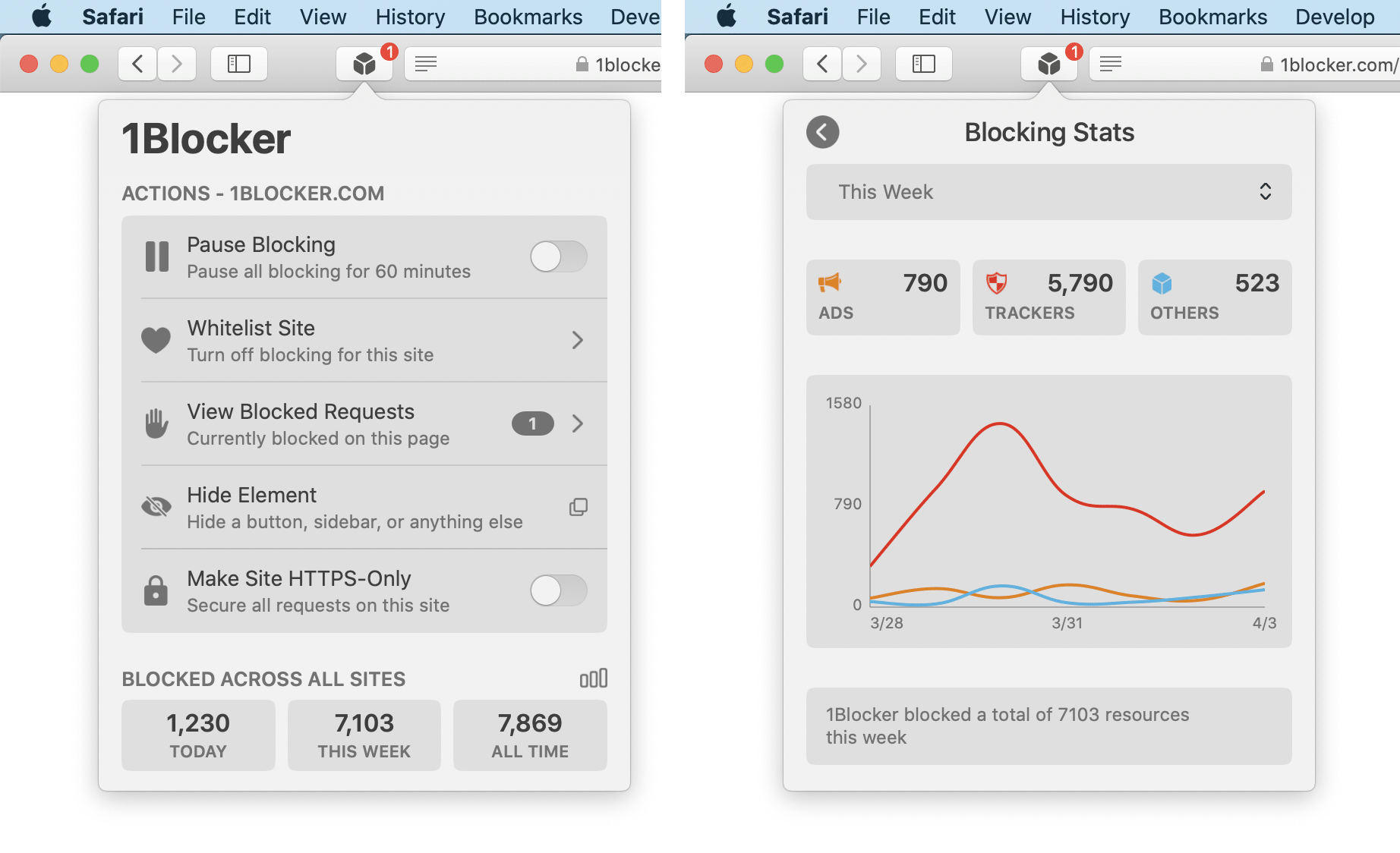Toggle the sidebar in right Safari window

(x=924, y=64)
